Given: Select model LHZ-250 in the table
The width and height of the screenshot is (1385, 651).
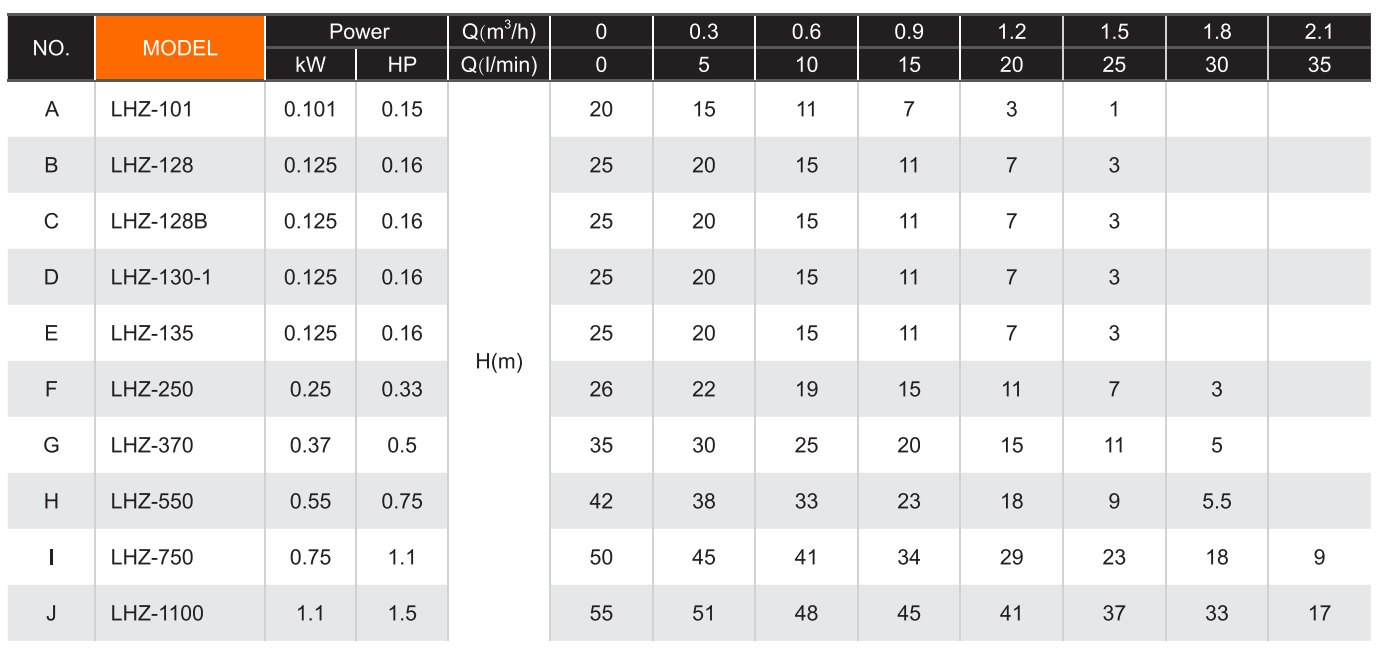Looking at the screenshot, I should (152, 389).
